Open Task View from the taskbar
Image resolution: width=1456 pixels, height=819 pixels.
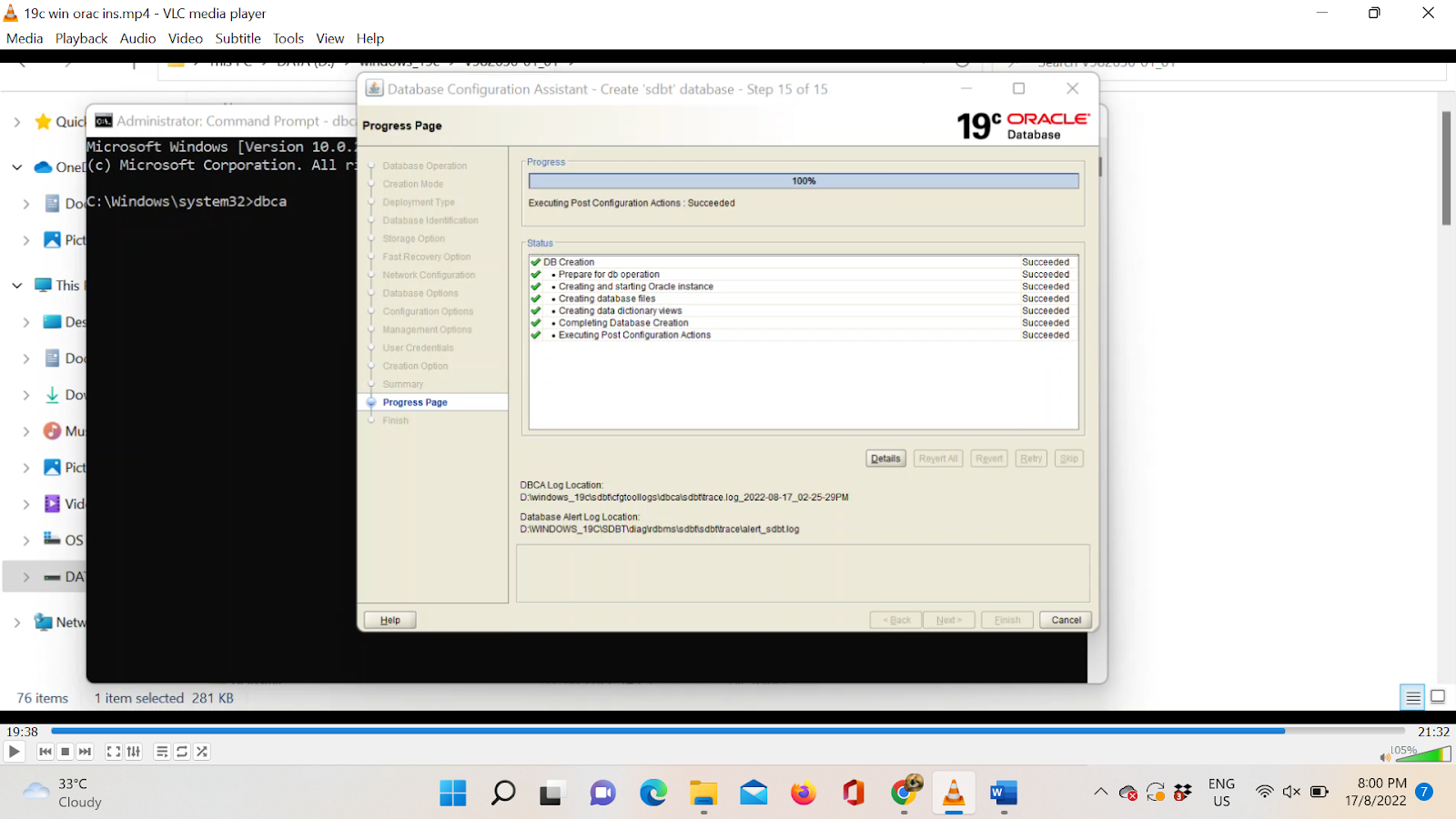click(x=551, y=794)
